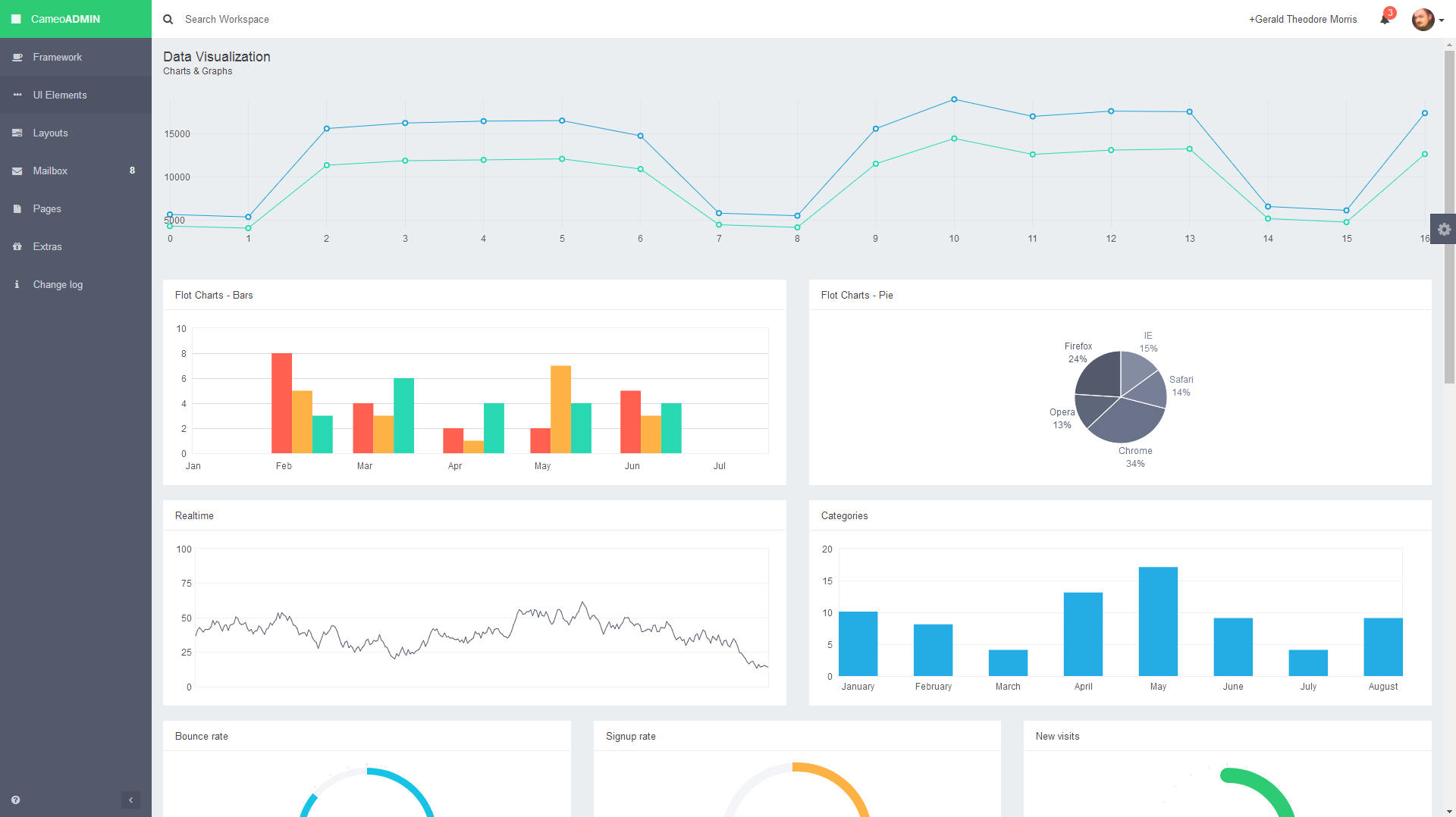
Task: Click the Extras gift icon
Action: tap(17, 246)
